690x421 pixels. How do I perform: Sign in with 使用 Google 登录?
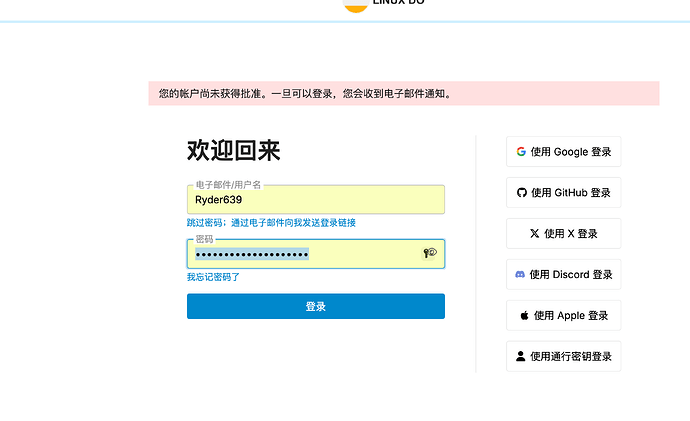point(564,152)
